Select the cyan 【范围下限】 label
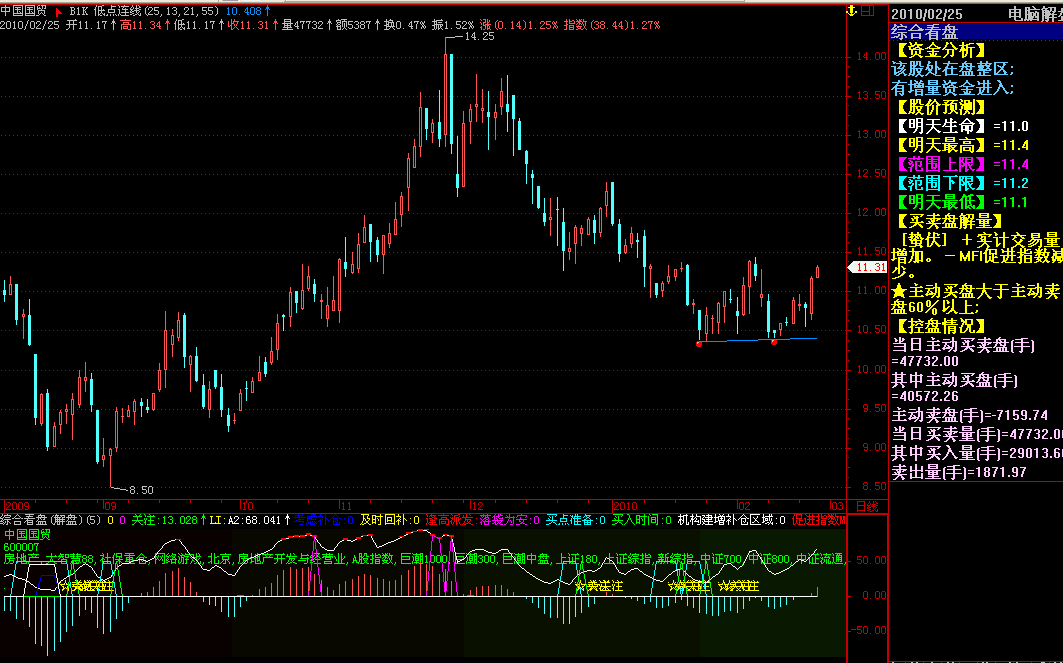 click(940, 183)
